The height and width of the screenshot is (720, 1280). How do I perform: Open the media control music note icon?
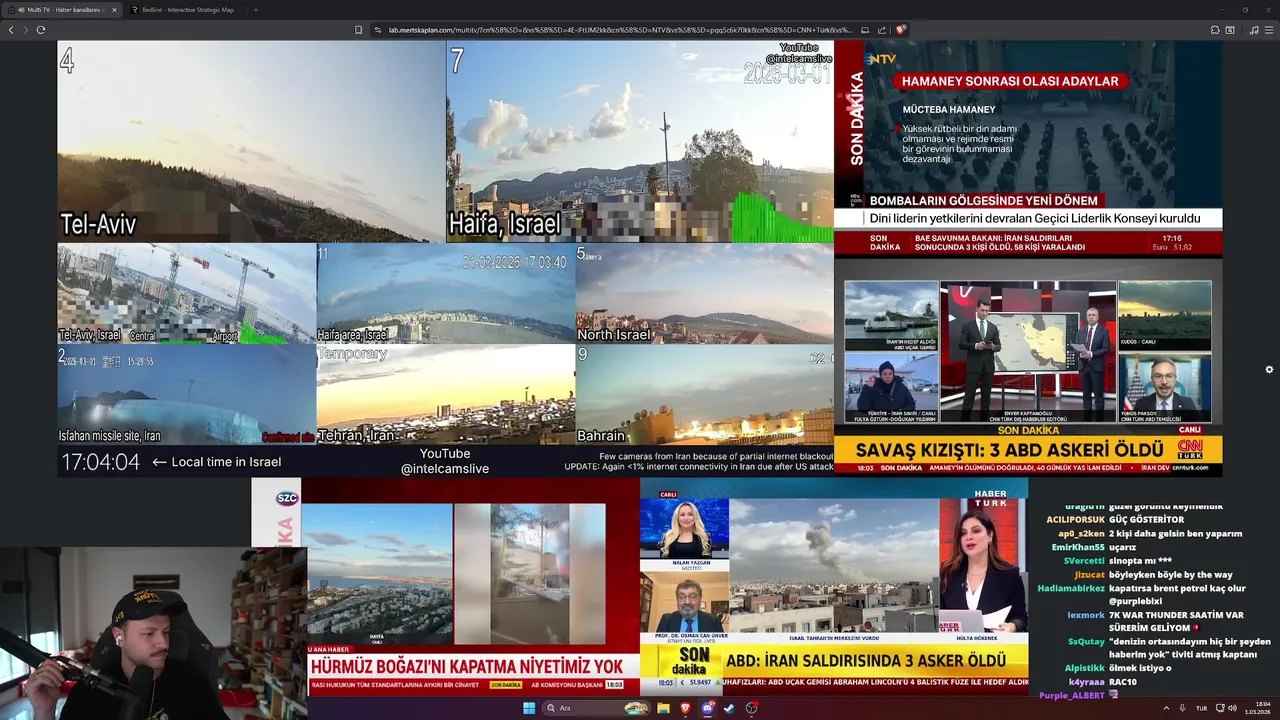coord(1254,30)
